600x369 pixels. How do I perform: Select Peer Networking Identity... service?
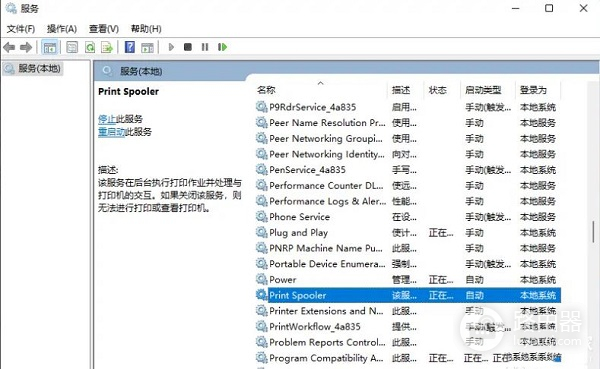click(x=408, y=154)
